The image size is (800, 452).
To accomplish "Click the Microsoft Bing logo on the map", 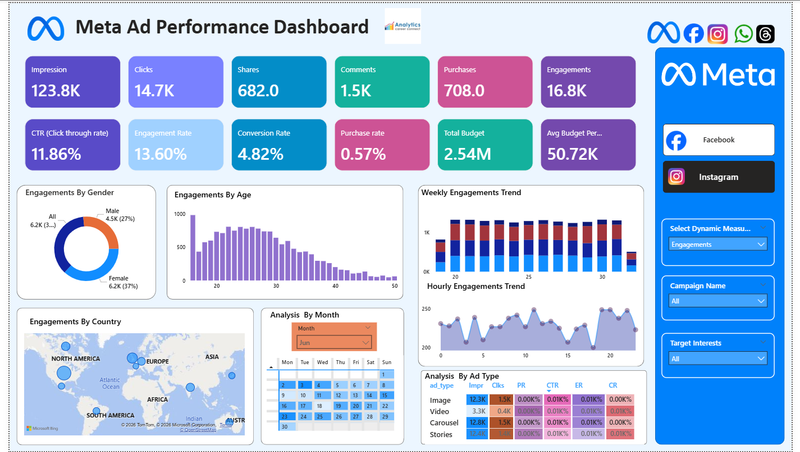I will click(x=43, y=429).
